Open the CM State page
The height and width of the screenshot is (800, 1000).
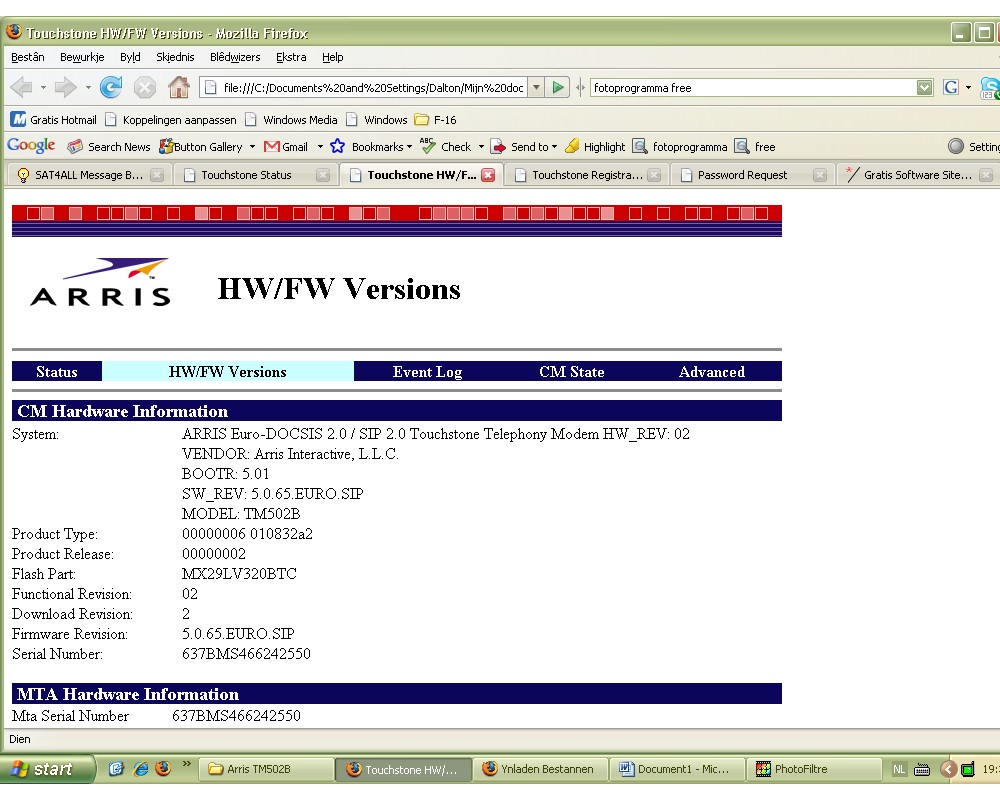[x=571, y=371]
